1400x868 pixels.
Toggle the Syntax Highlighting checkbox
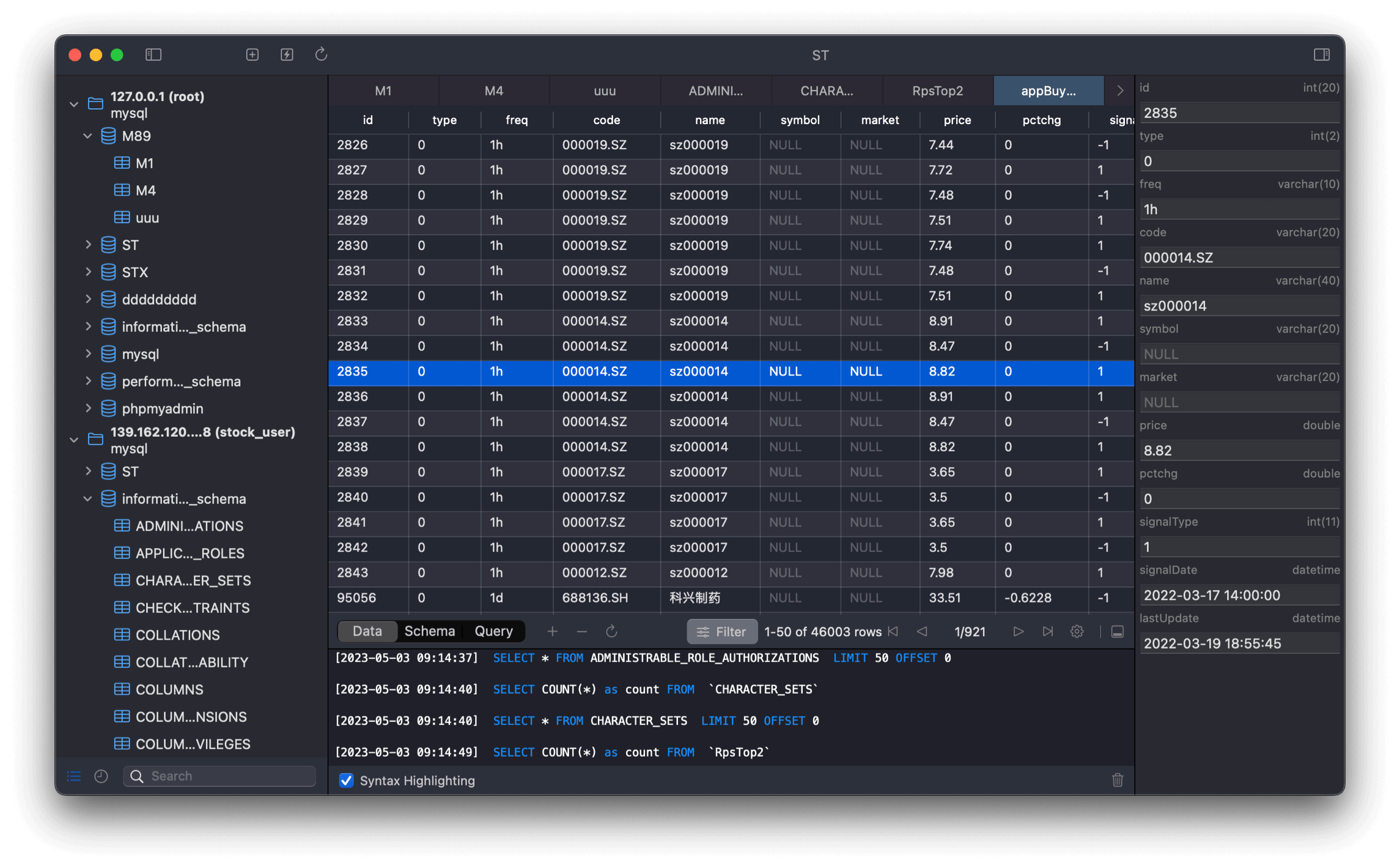[x=346, y=780]
